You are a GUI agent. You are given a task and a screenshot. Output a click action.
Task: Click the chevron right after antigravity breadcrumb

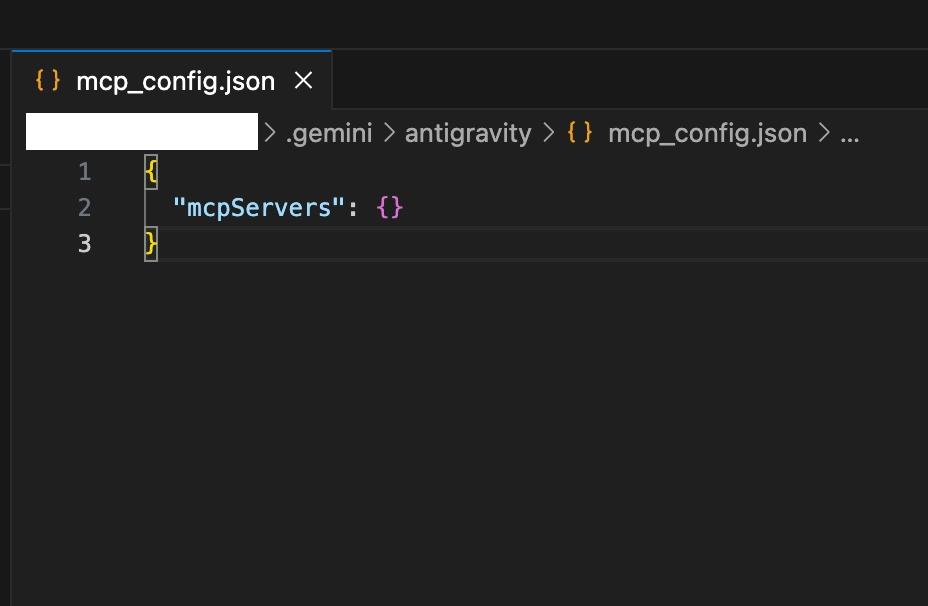click(x=549, y=133)
